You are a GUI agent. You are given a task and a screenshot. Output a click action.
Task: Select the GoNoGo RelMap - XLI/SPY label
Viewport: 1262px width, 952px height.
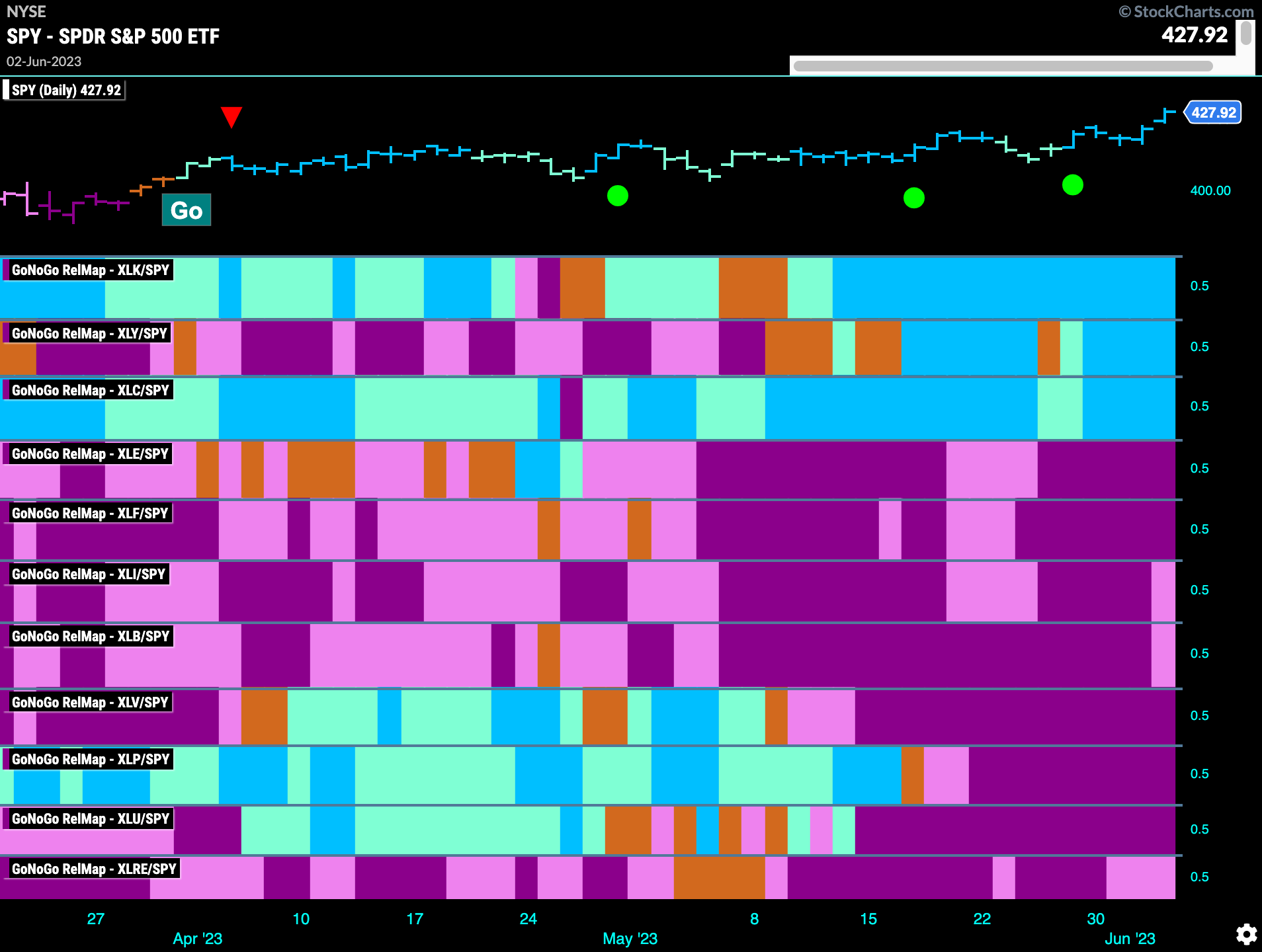coord(87,574)
